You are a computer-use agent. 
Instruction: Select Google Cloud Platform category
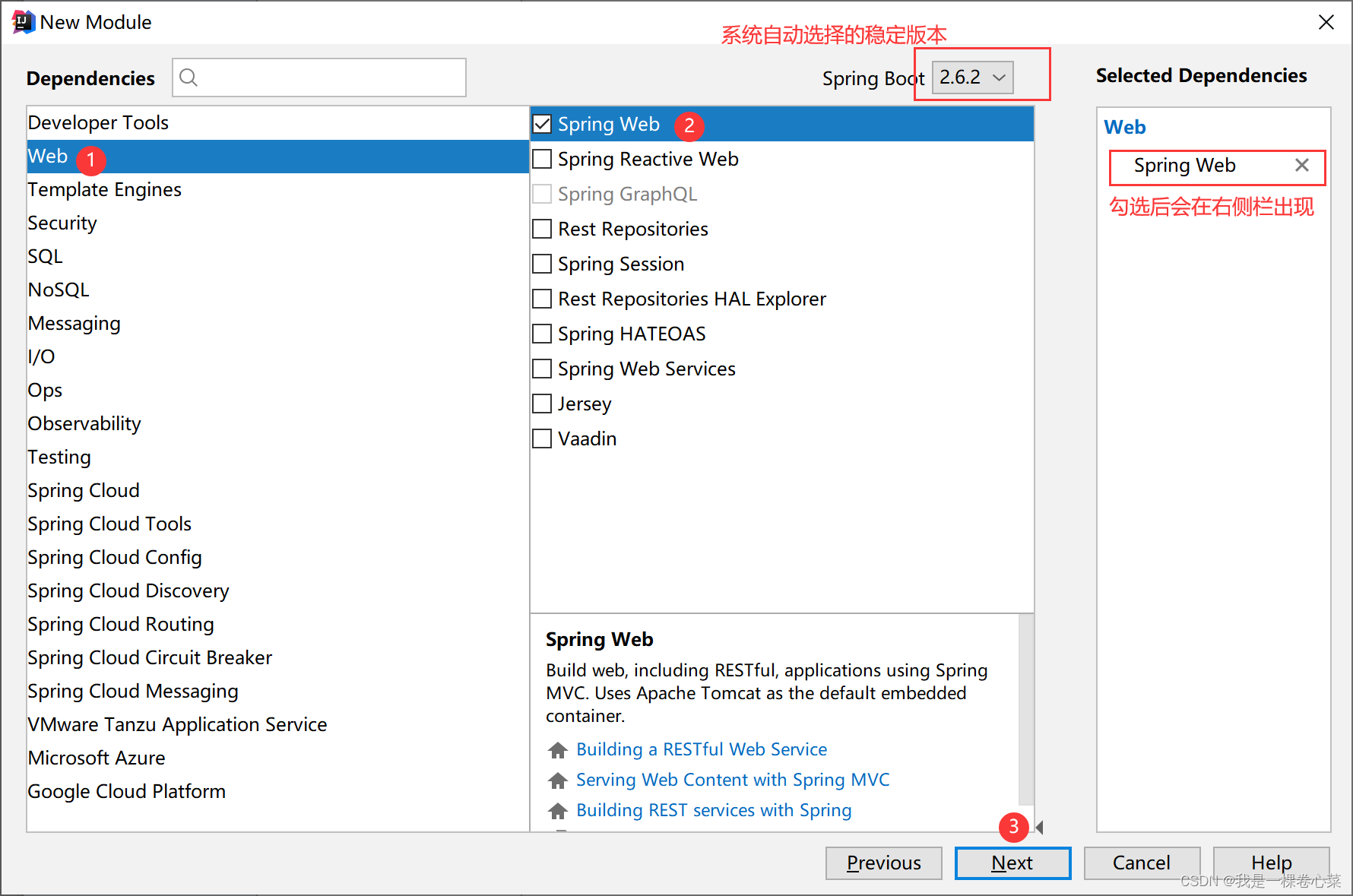[x=277, y=792]
